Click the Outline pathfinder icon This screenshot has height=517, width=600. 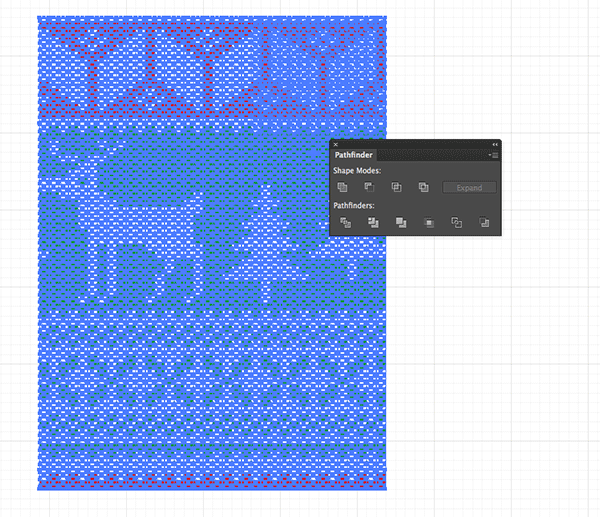pyautogui.click(x=457, y=222)
